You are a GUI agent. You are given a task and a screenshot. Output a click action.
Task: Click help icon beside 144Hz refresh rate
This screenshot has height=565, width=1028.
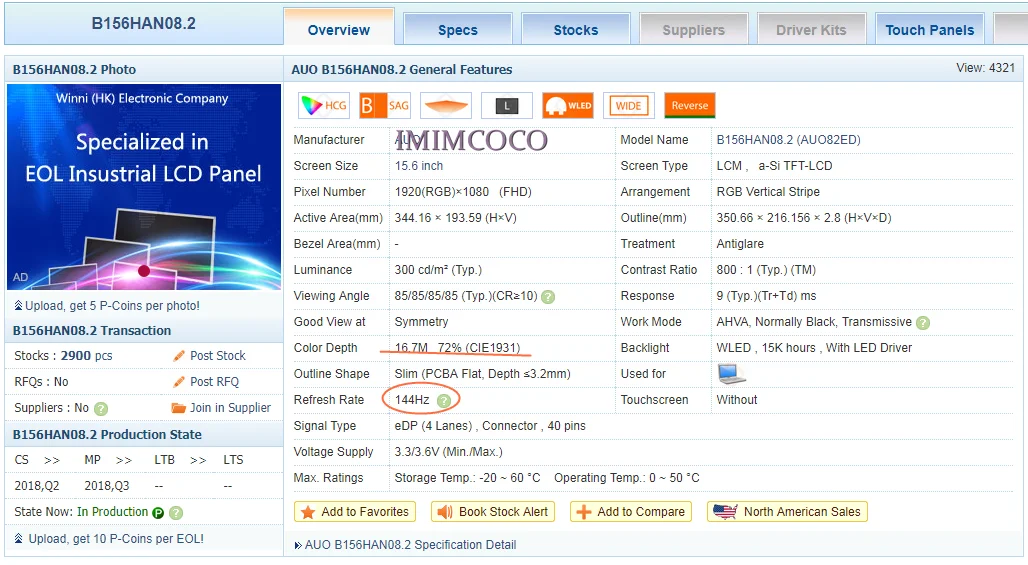444,400
